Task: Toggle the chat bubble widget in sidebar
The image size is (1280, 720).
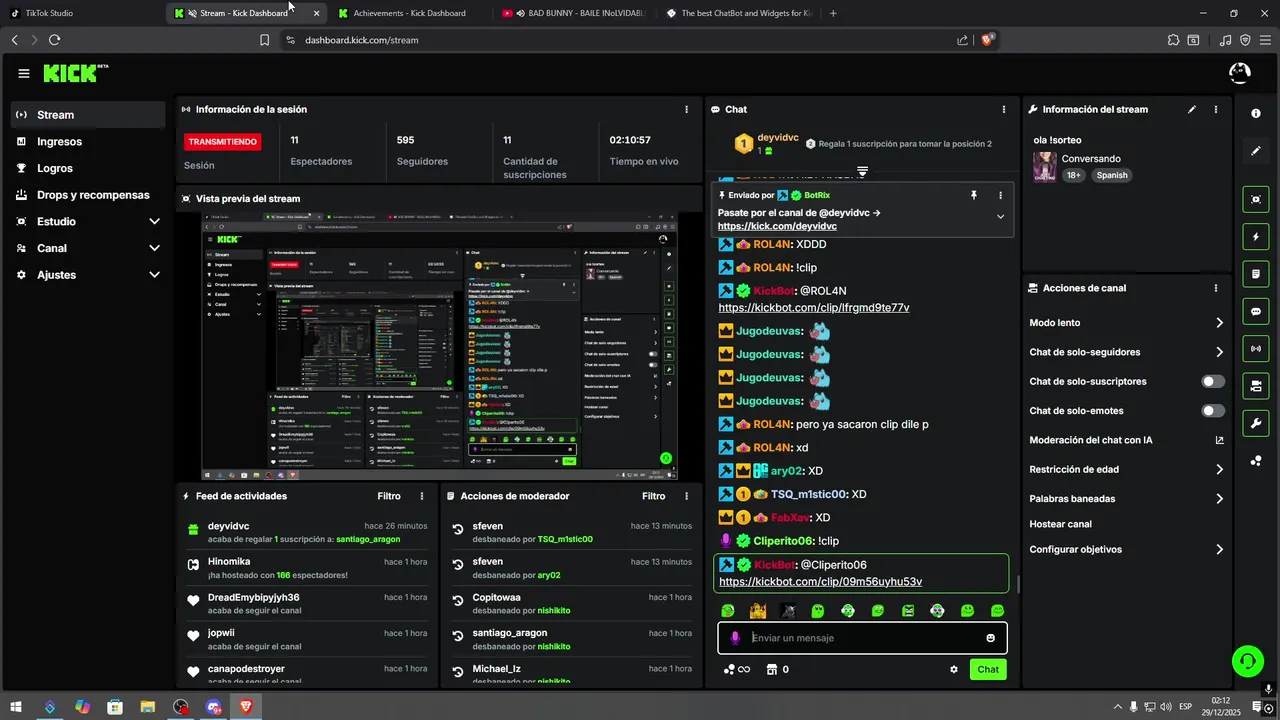Action: 1256,311
